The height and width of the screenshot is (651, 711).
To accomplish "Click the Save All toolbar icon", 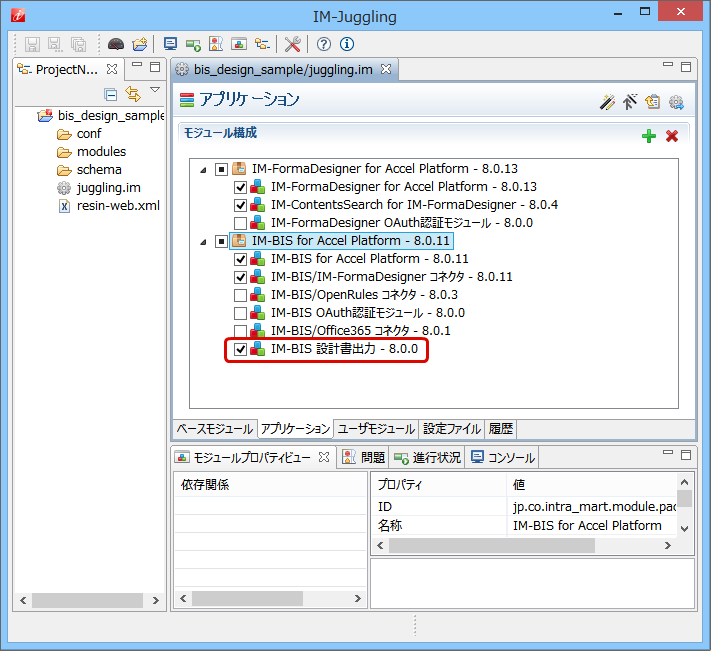I will point(78,44).
